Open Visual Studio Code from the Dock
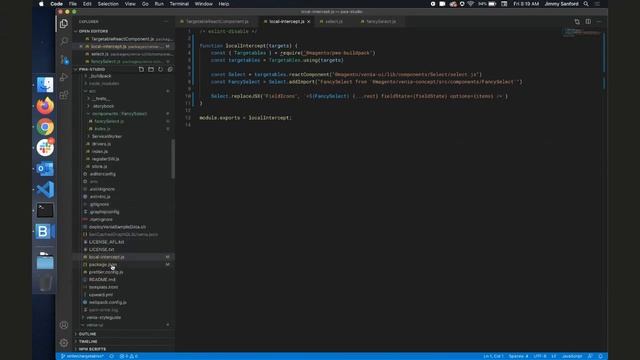 45,189
